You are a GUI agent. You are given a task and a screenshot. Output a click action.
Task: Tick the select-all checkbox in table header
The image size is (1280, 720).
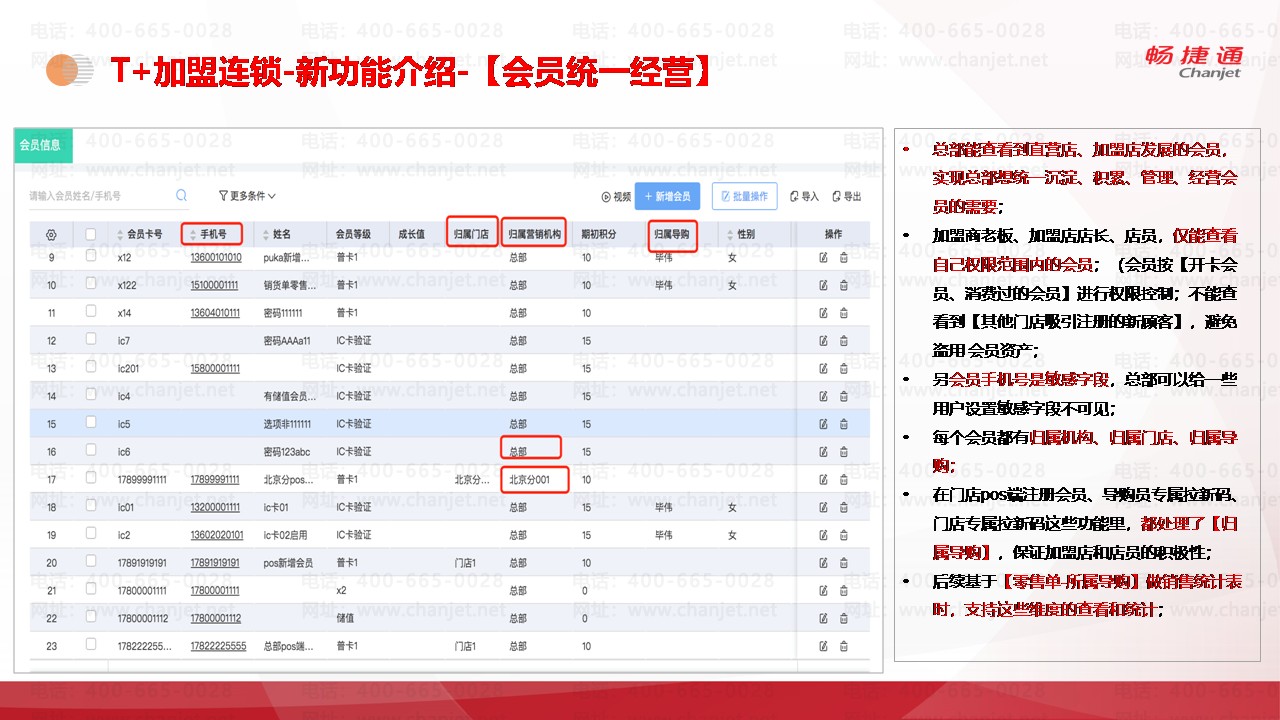91,235
